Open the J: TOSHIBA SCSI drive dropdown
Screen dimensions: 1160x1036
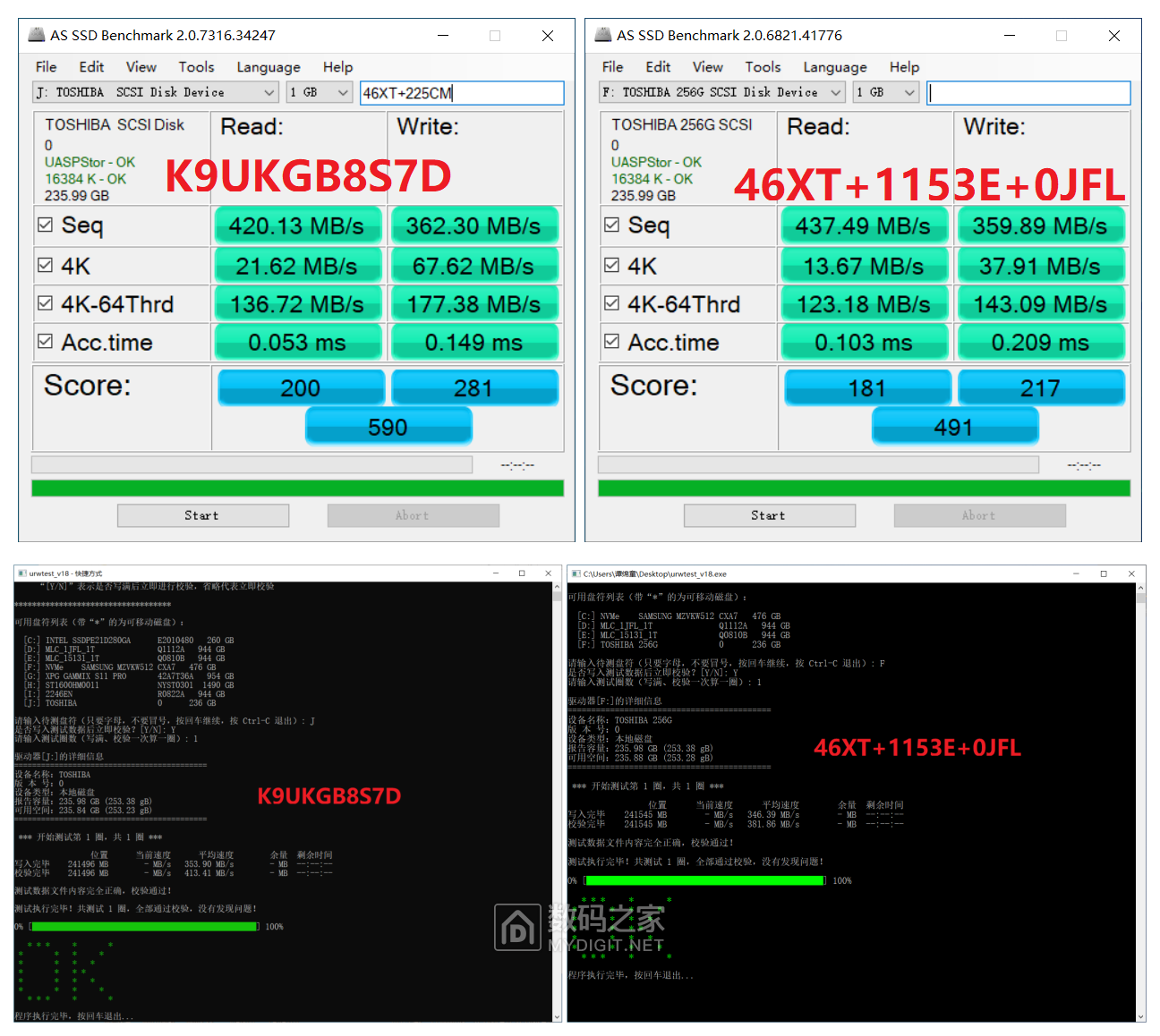(x=157, y=92)
